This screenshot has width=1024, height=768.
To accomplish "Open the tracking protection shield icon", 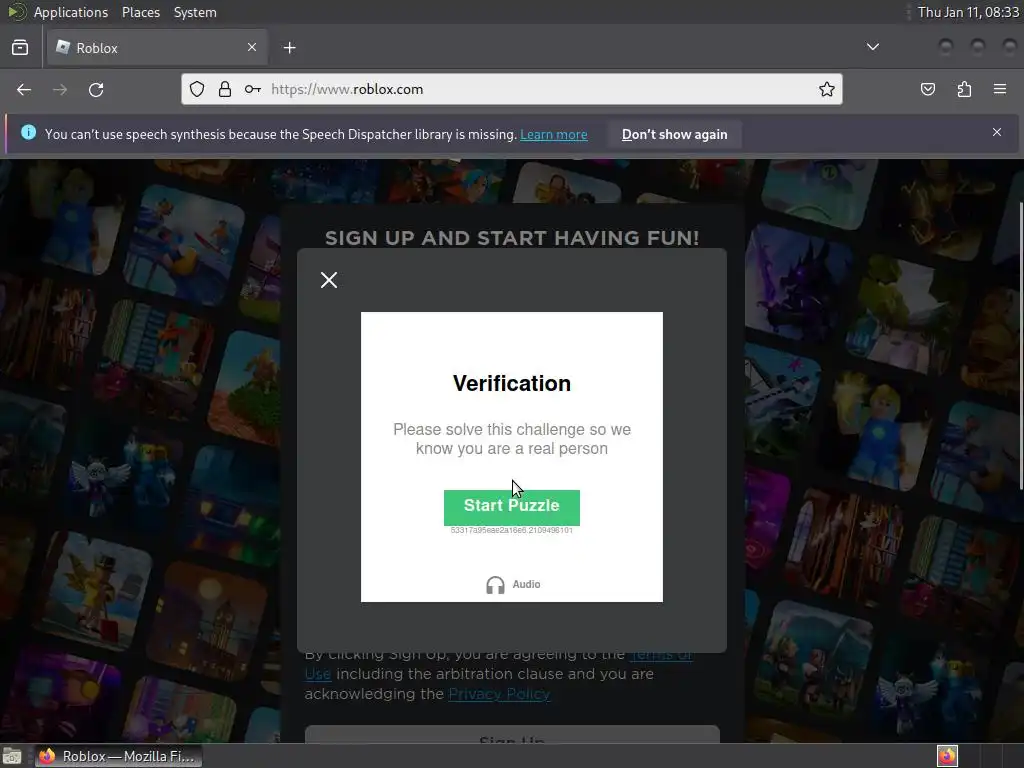I will point(197,89).
